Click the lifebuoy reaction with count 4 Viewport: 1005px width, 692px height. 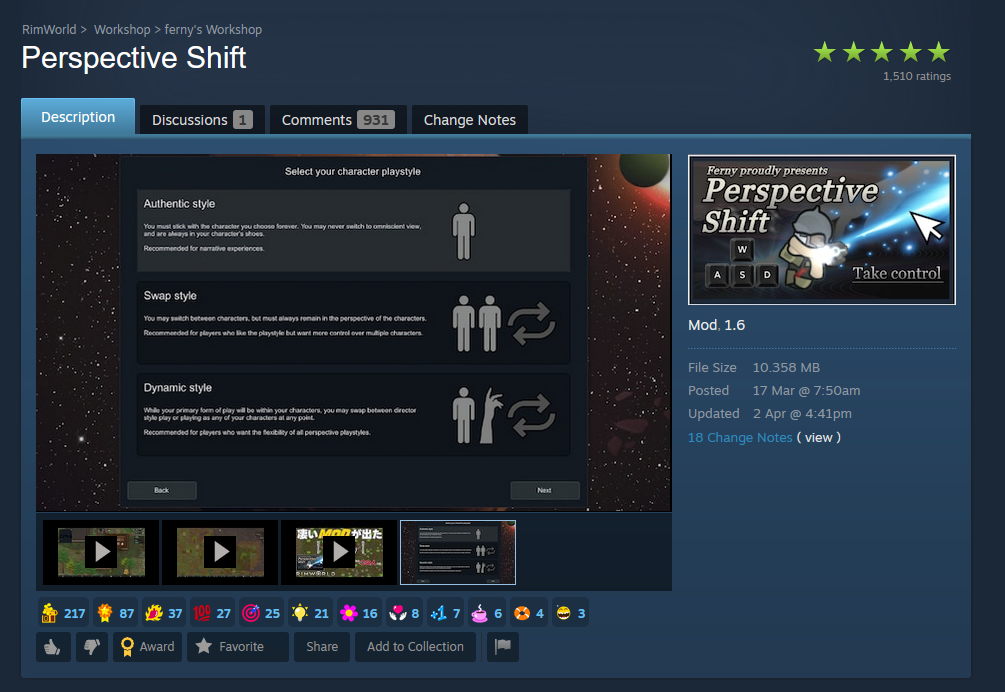click(x=529, y=613)
